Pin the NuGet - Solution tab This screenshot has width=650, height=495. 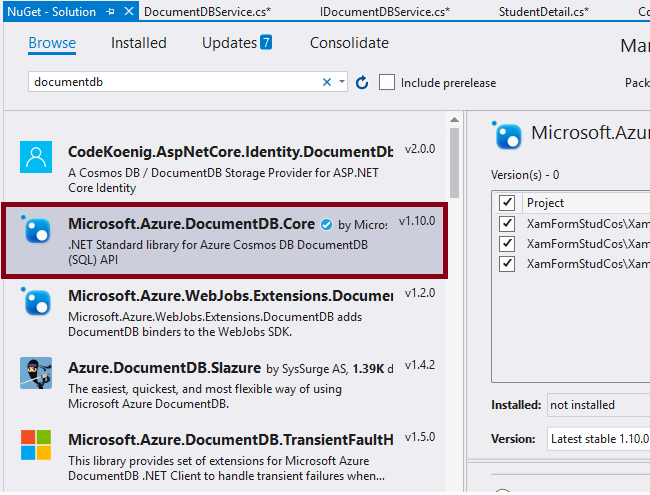(x=109, y=12)
